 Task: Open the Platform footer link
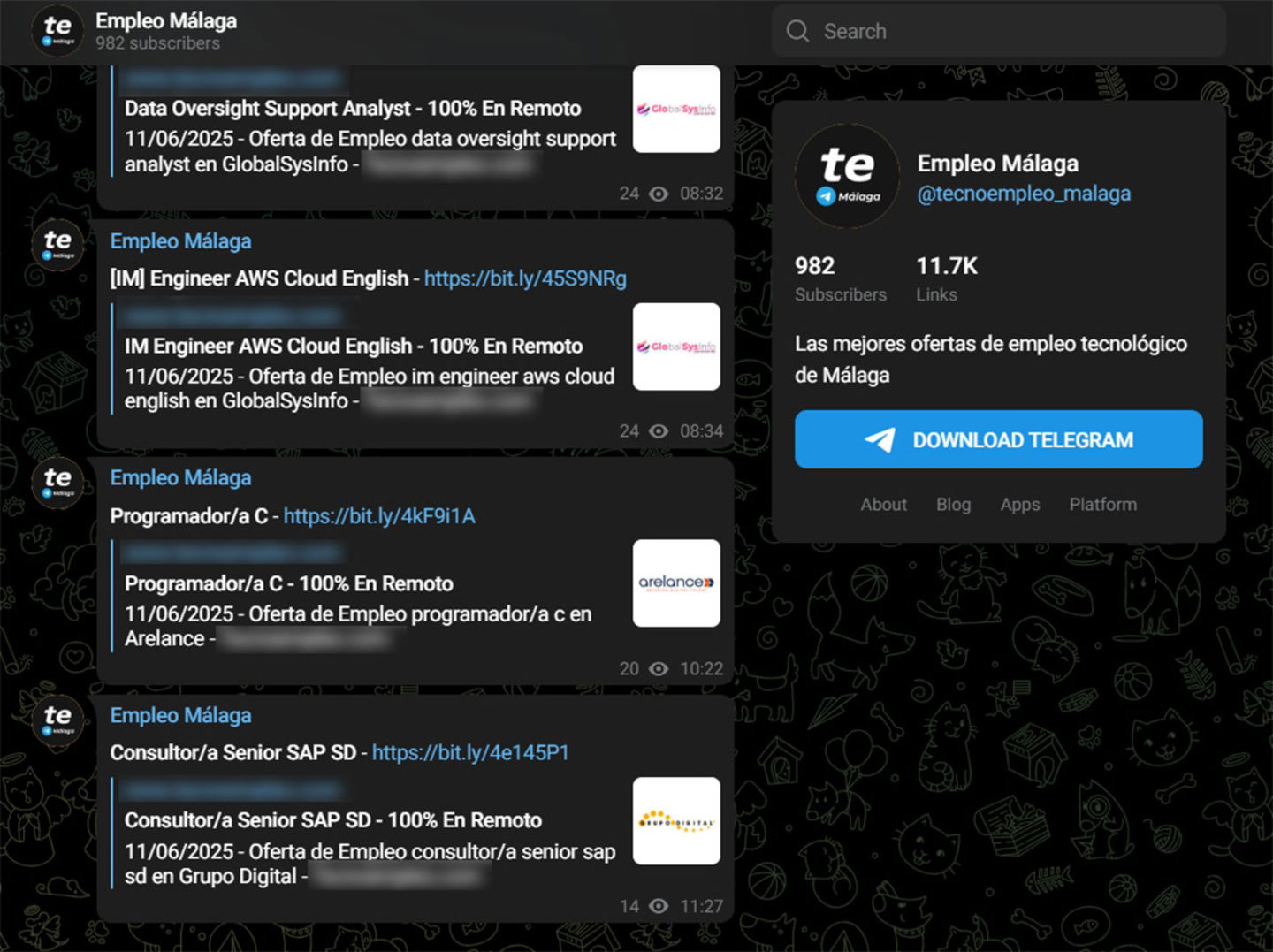coord(1103,505)
